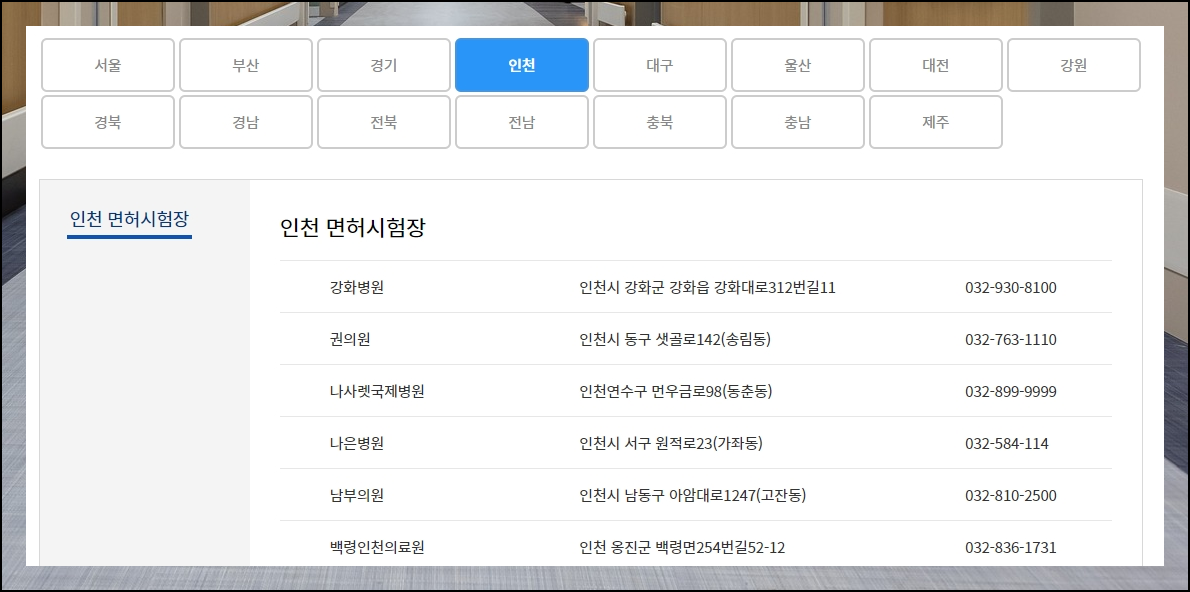Click the hospital name 권의원
The image size is (1190, 592).
[350, 339]
